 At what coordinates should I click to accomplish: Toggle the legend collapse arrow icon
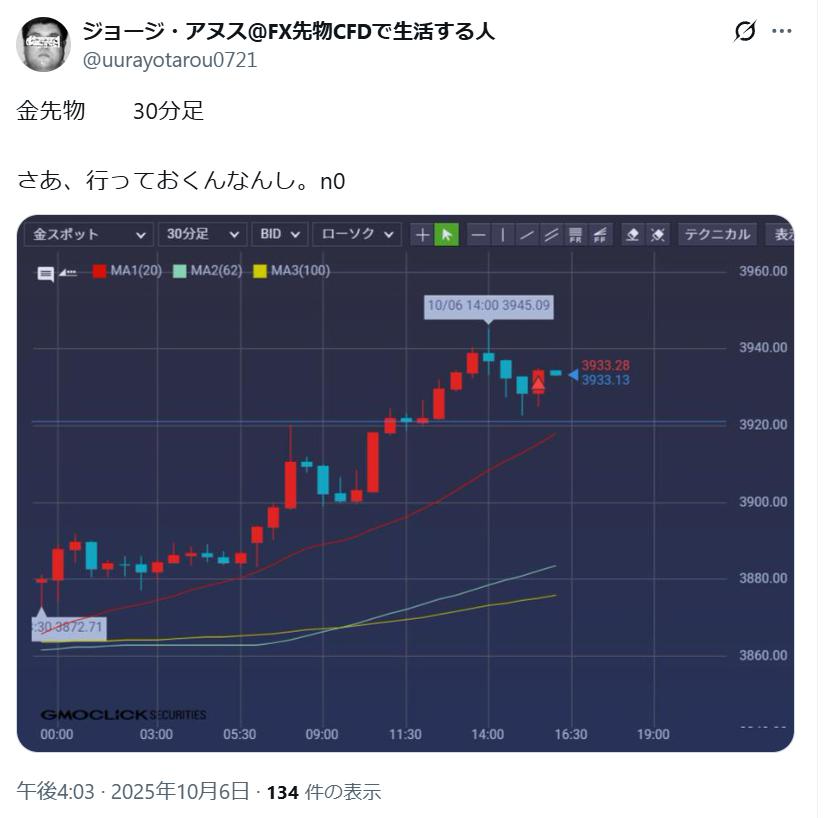(x=69, y=272)
